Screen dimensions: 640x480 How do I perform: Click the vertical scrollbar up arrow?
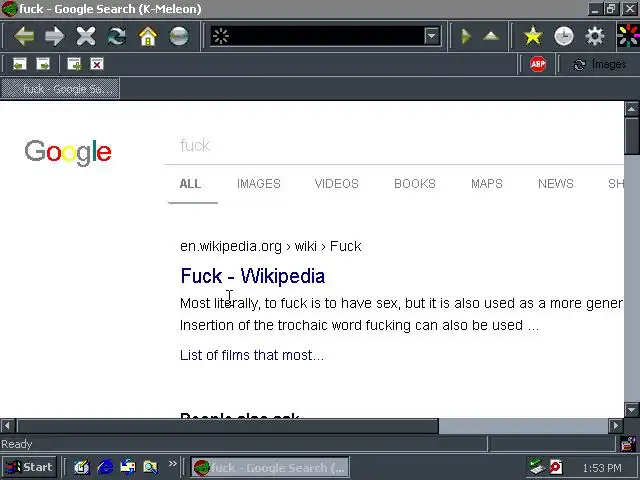(631, 109)
